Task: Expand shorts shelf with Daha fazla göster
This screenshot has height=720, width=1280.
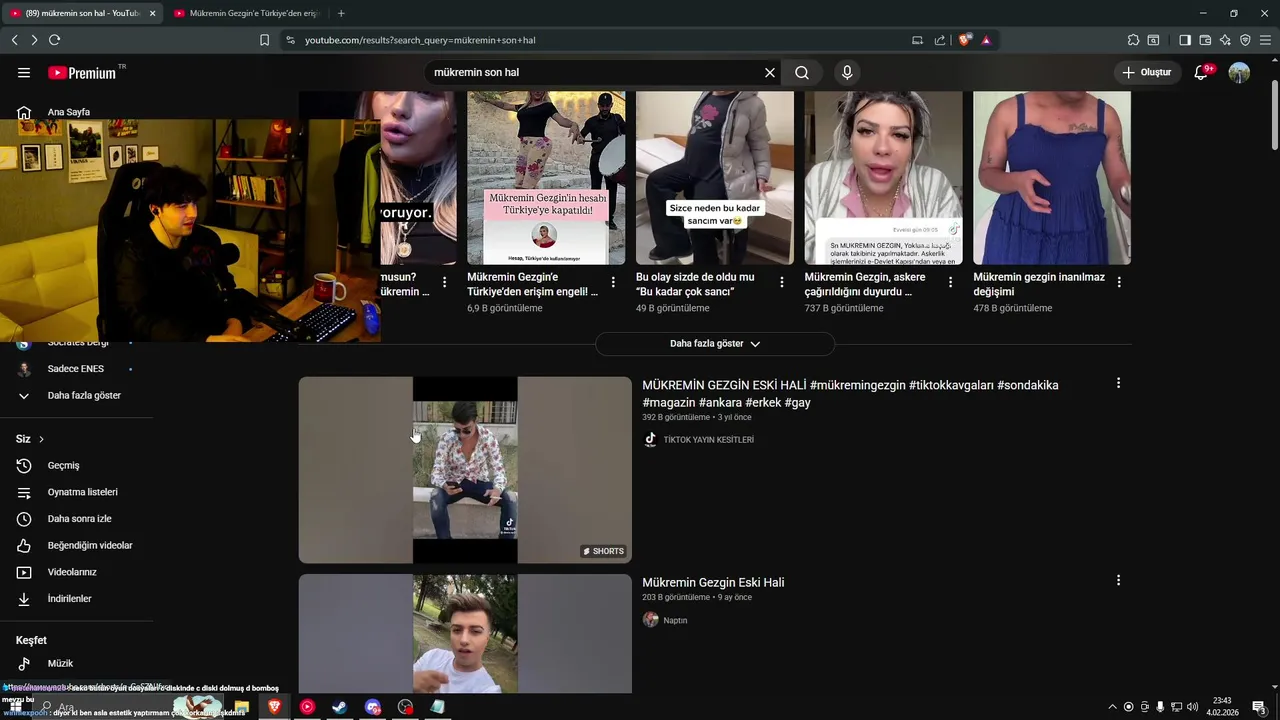Action: [715, 344]
